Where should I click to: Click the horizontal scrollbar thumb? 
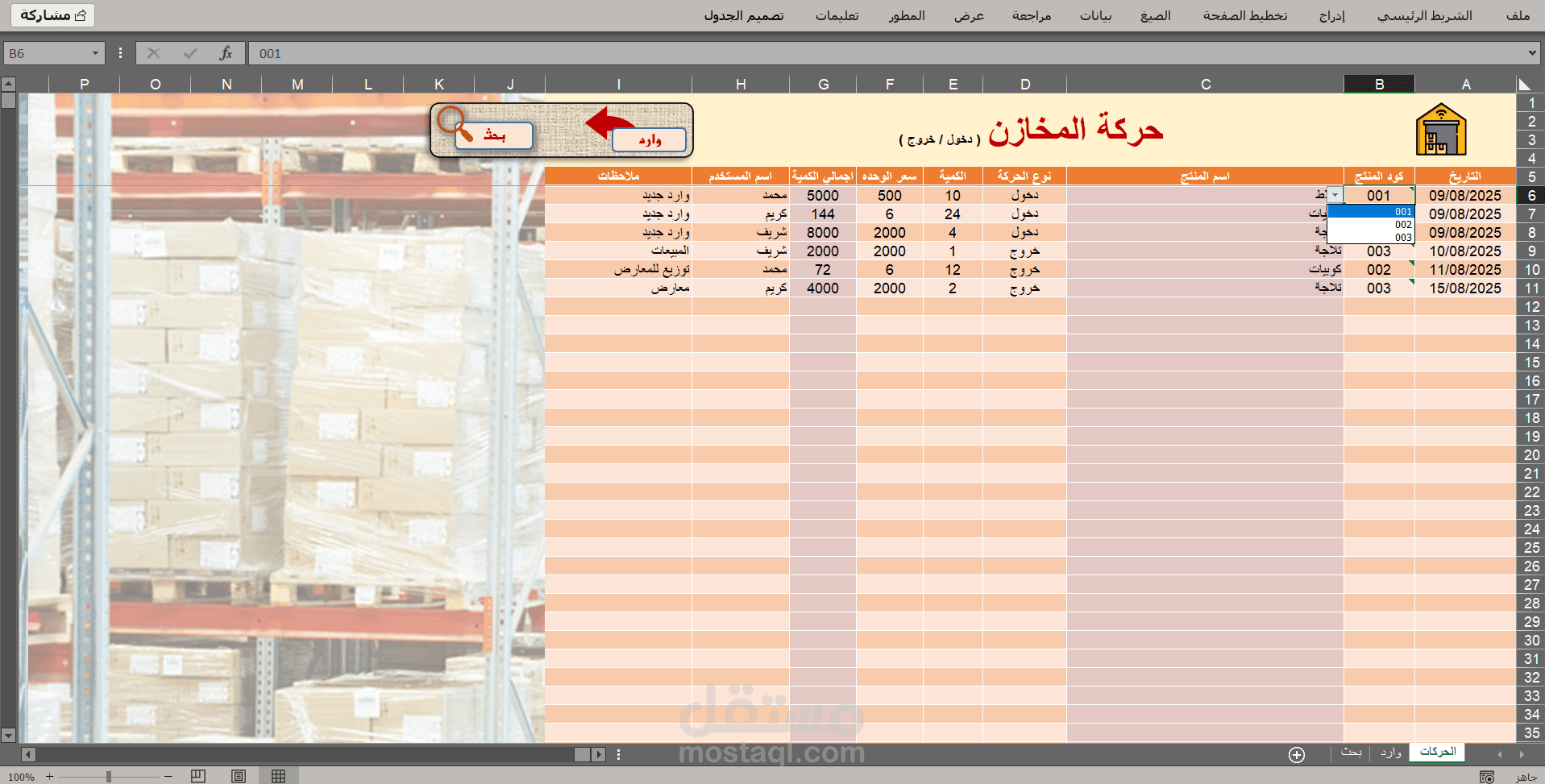[582, 754]
